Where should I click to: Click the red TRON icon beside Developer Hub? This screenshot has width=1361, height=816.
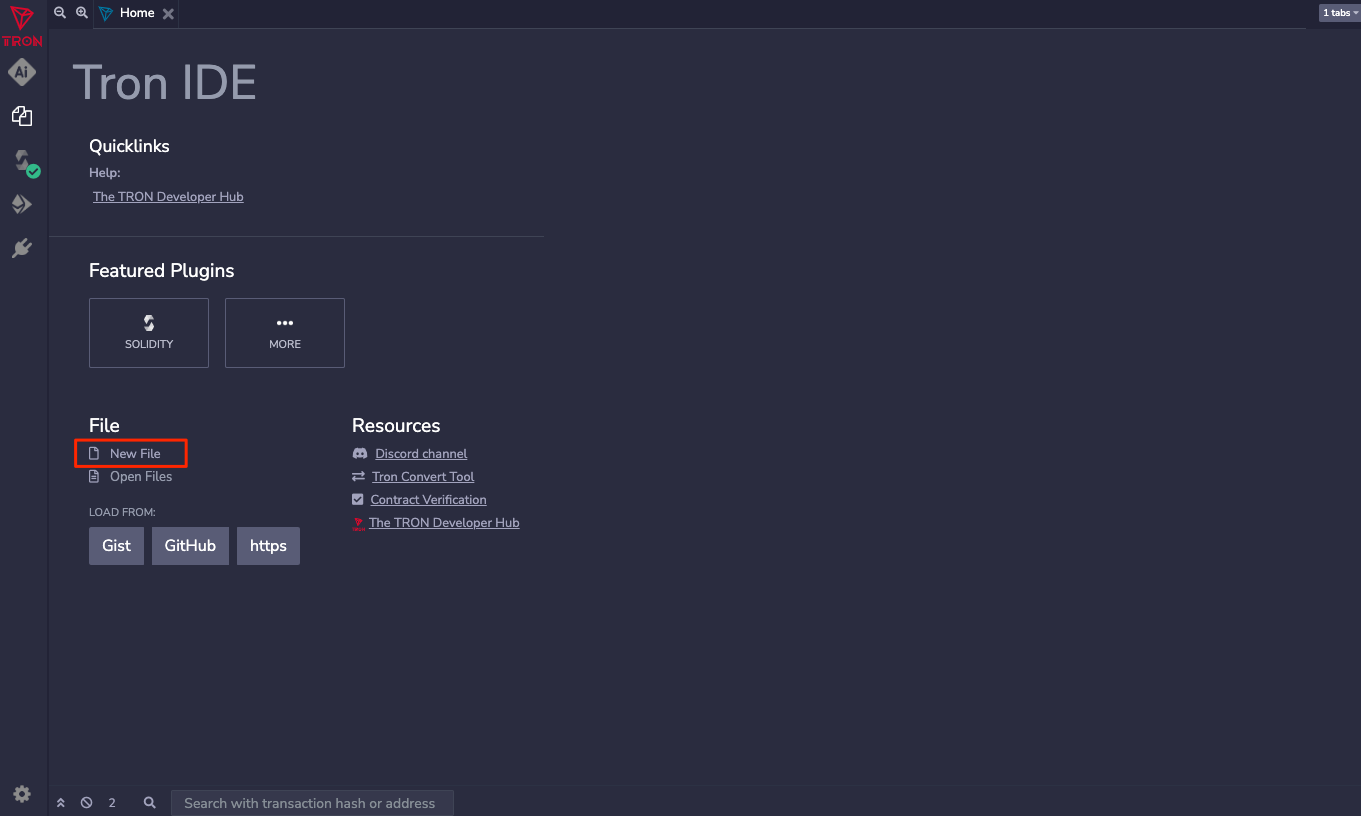(358, 523)
